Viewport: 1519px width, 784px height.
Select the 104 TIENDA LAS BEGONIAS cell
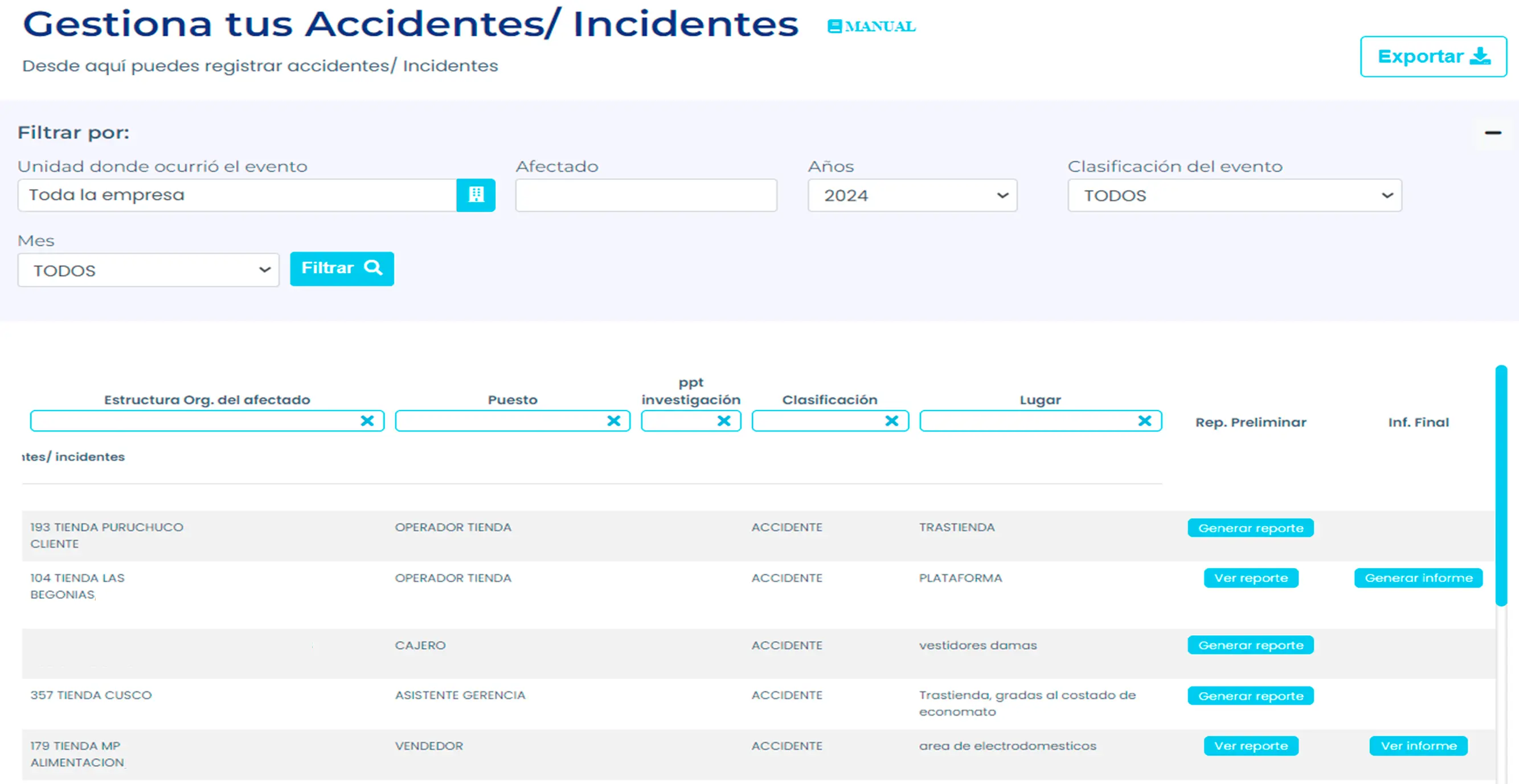click(x=77, y=586)
